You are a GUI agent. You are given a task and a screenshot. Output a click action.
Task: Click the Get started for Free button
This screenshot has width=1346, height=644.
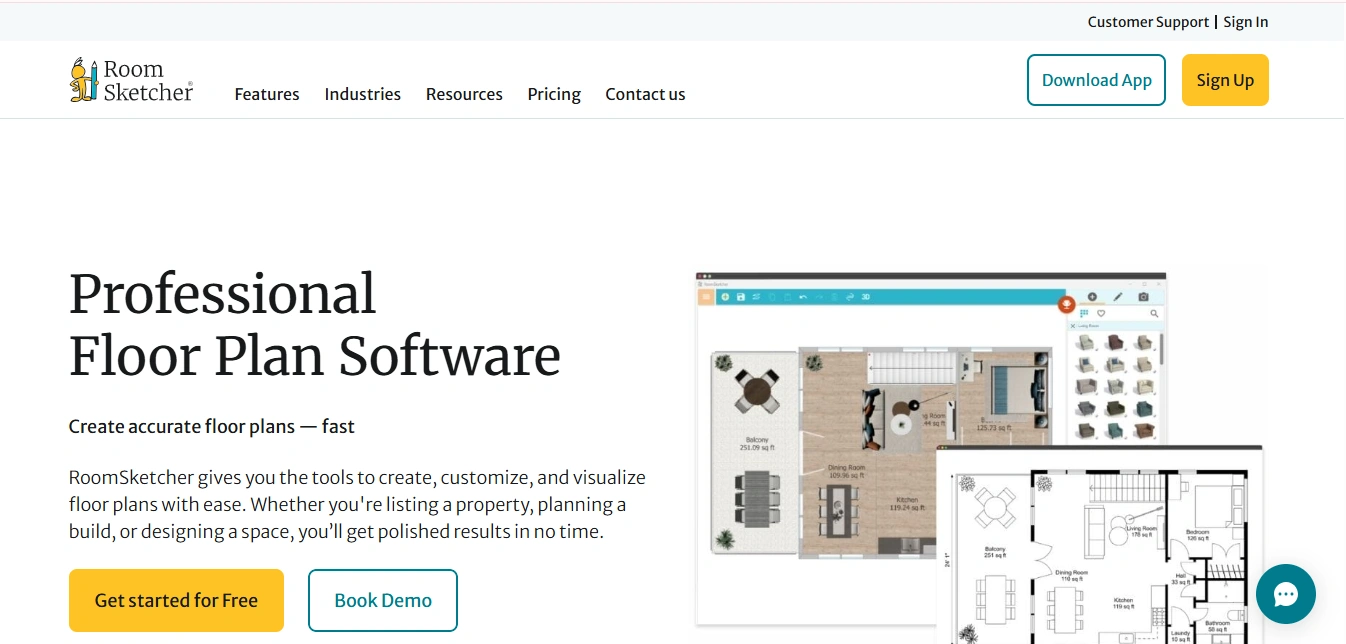pyautogui.click(x=176, y=600)
